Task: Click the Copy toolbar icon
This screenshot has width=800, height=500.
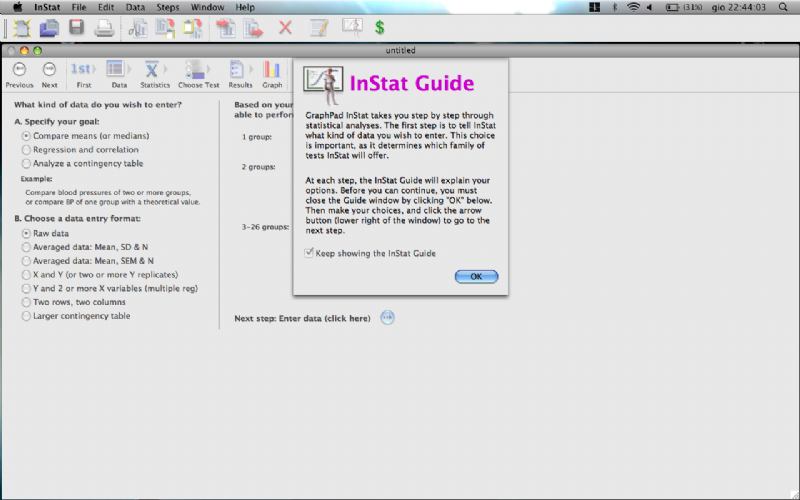Action: (165, 28)
